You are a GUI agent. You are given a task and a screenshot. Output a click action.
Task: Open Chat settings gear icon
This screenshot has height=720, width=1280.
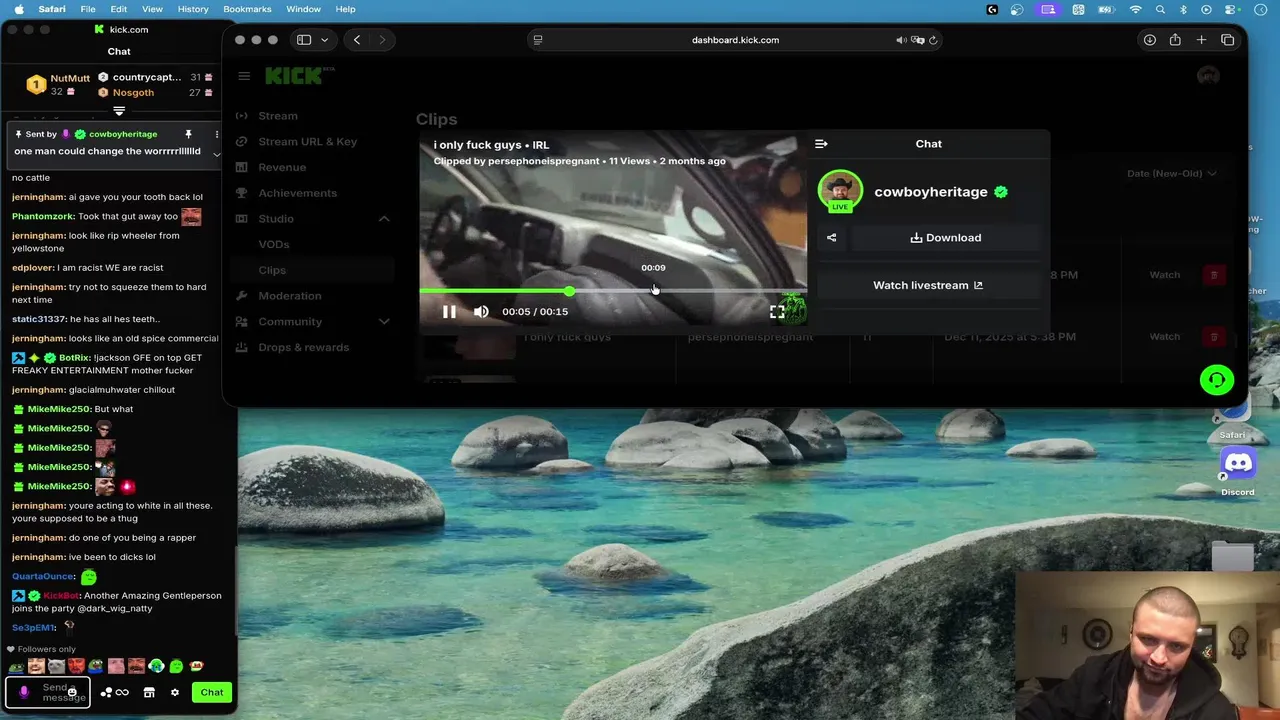click(175, 692)
